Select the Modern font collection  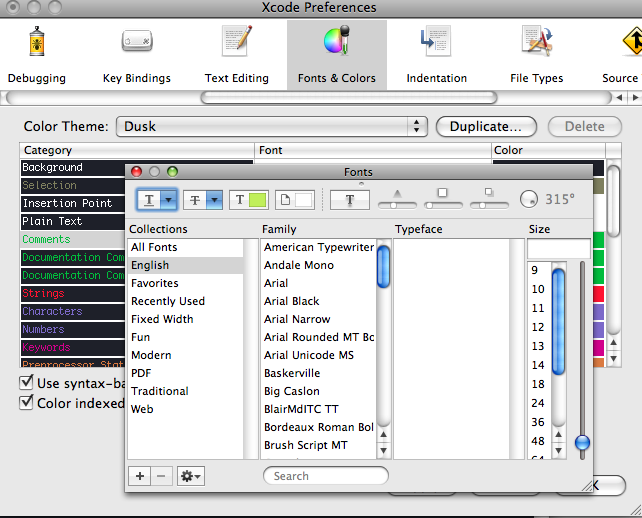click(x=185, y=355)
